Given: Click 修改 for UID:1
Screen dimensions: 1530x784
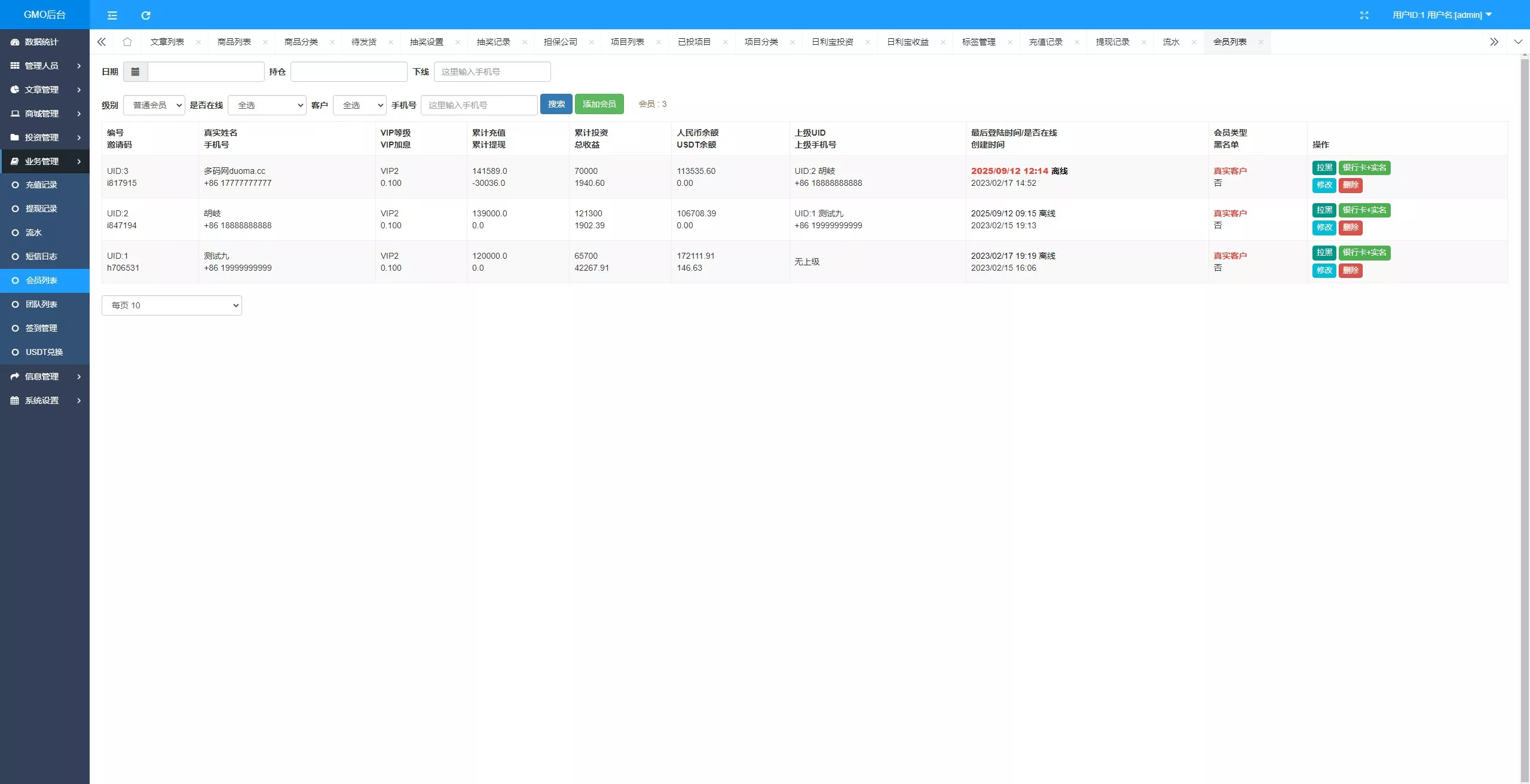Looking at the screenshot, I should (x=1324, y=270).
